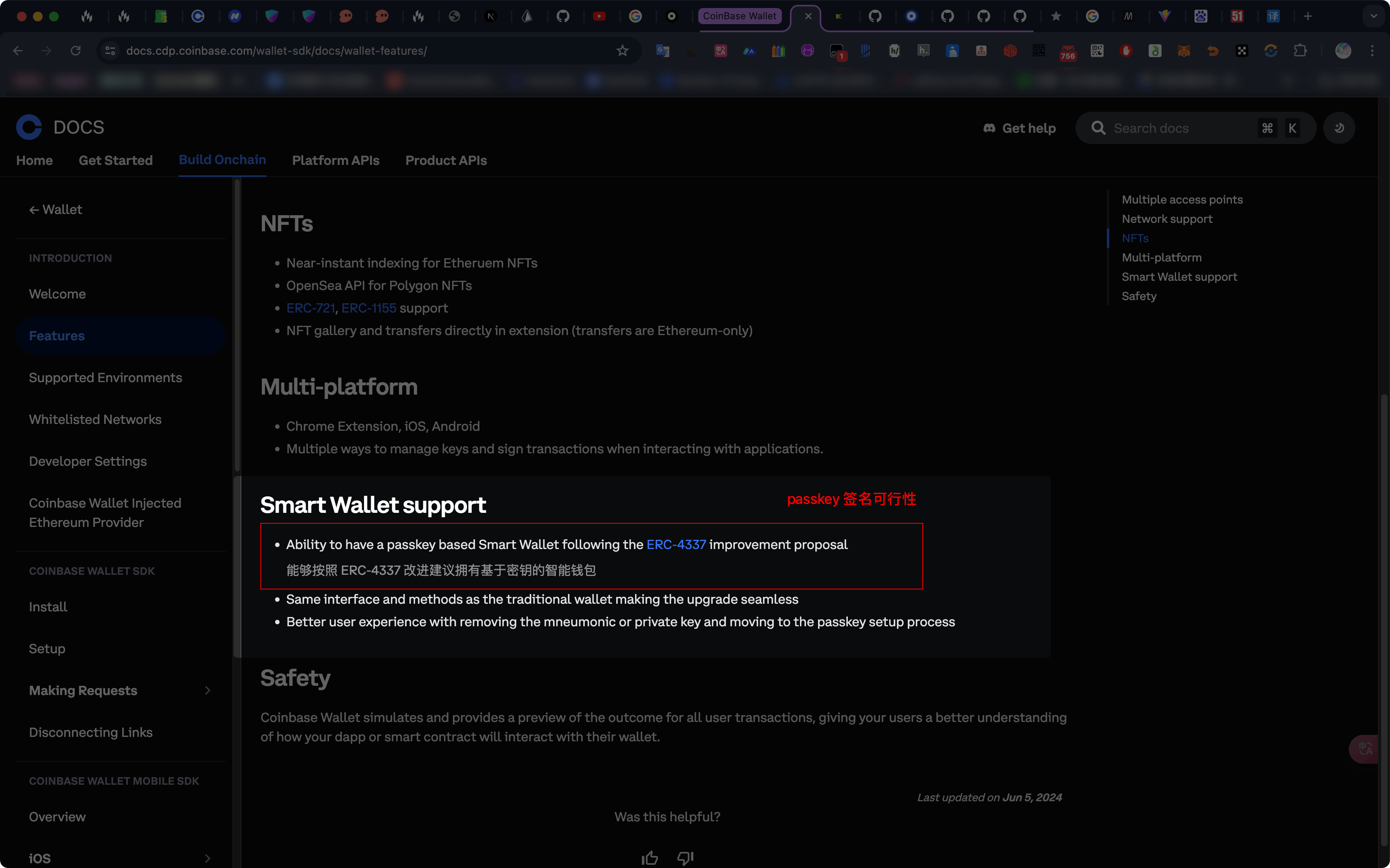Open the Welcome sidebar page
Screen dimensions: 1390x868
(58, 294)
